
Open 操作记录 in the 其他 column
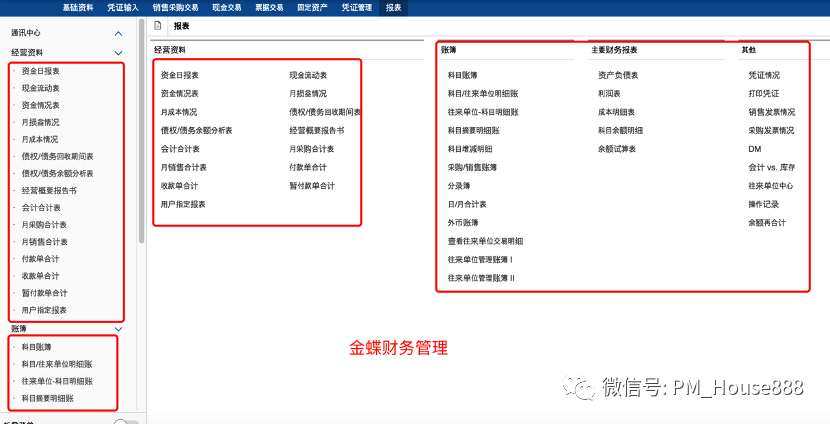[x=764, y=204]
